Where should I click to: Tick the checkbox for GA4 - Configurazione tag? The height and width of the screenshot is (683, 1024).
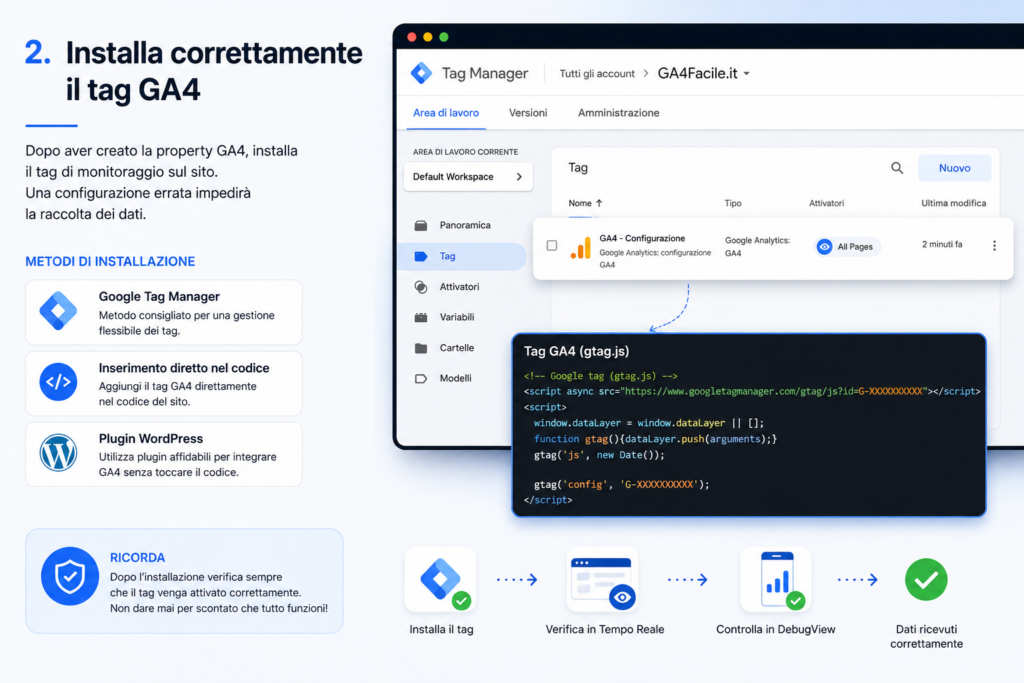[x=552, y=246]
